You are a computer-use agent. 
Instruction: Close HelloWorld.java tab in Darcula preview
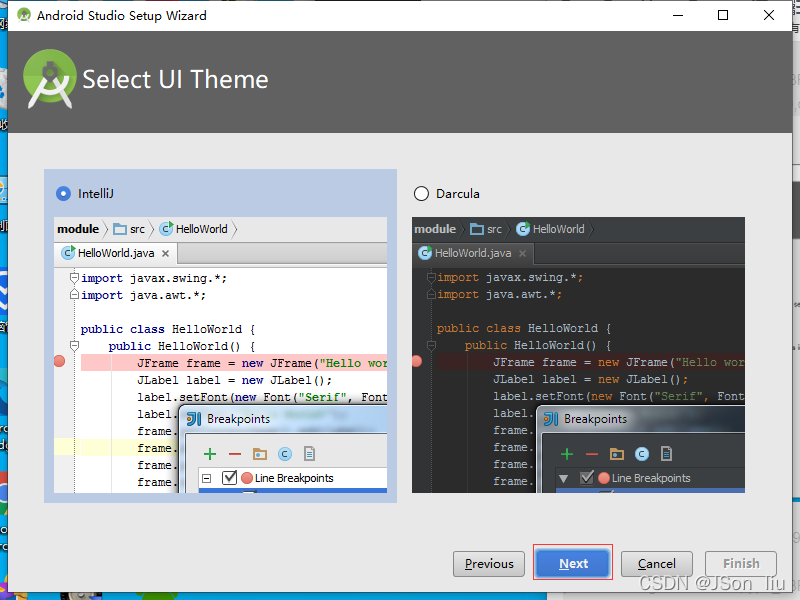pyautogui.click(x=522, y=254)
